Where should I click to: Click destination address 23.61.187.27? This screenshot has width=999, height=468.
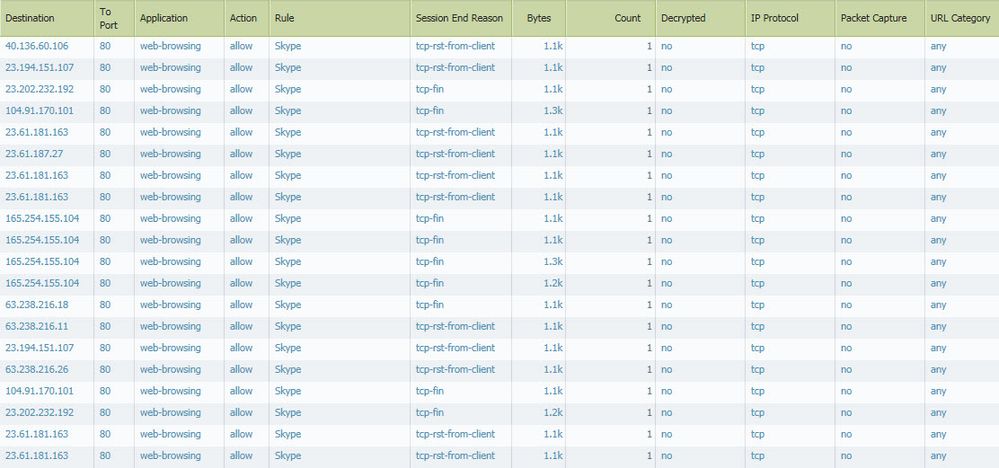(34, 154)
